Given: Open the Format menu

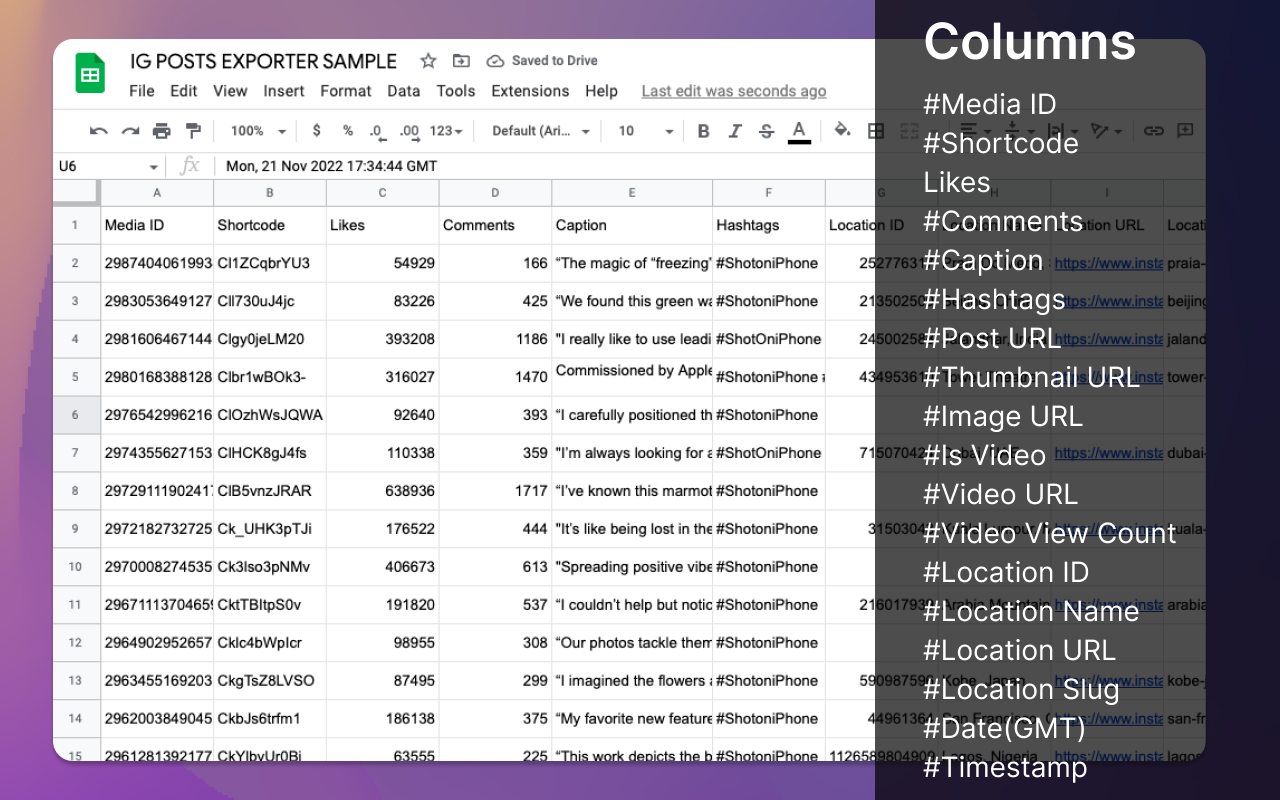Looking at the screenshot, I should pos(346,91).
